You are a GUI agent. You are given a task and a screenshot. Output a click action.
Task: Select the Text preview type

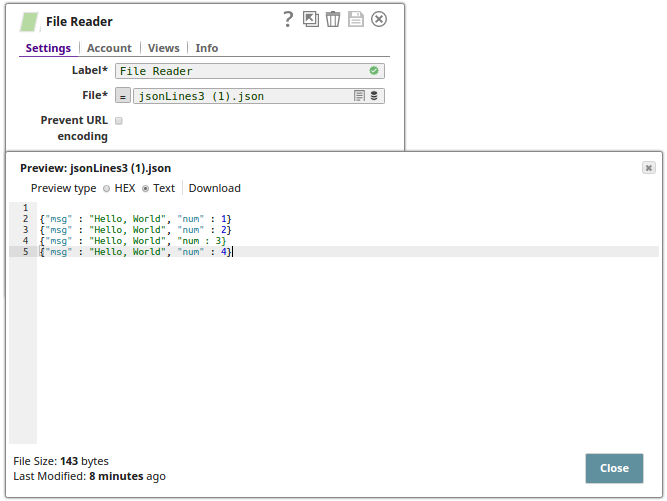coord(145,188)
